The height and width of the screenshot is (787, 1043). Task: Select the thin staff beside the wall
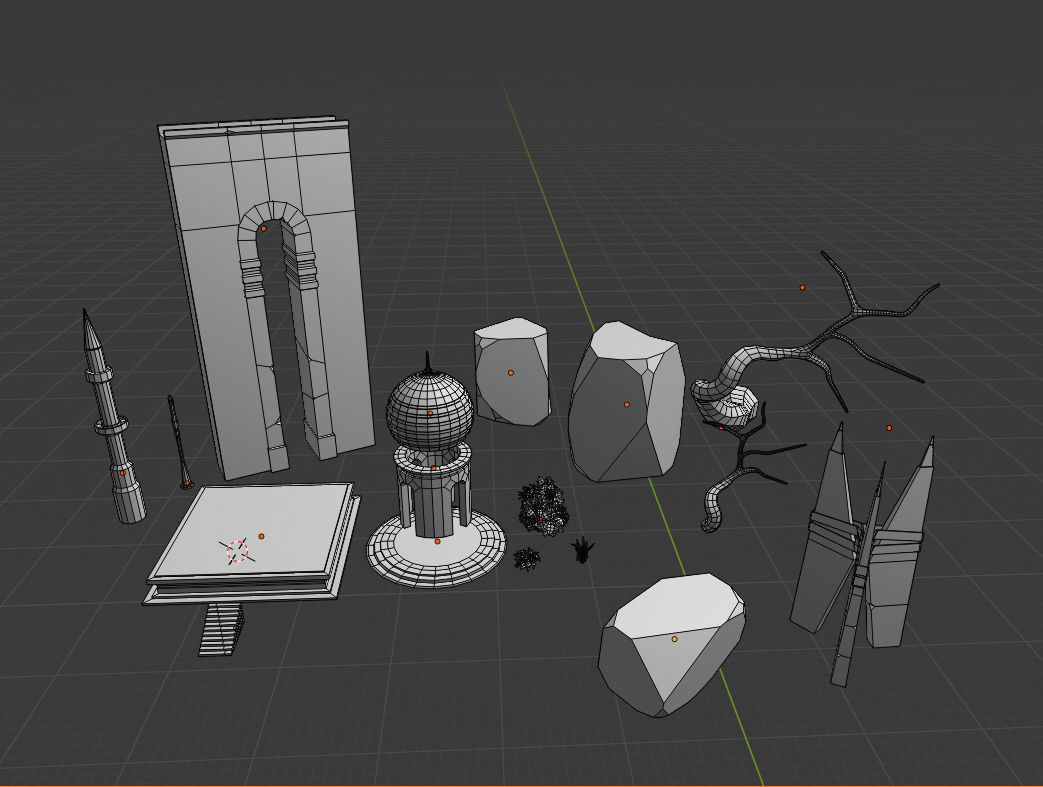click(180, 442)
